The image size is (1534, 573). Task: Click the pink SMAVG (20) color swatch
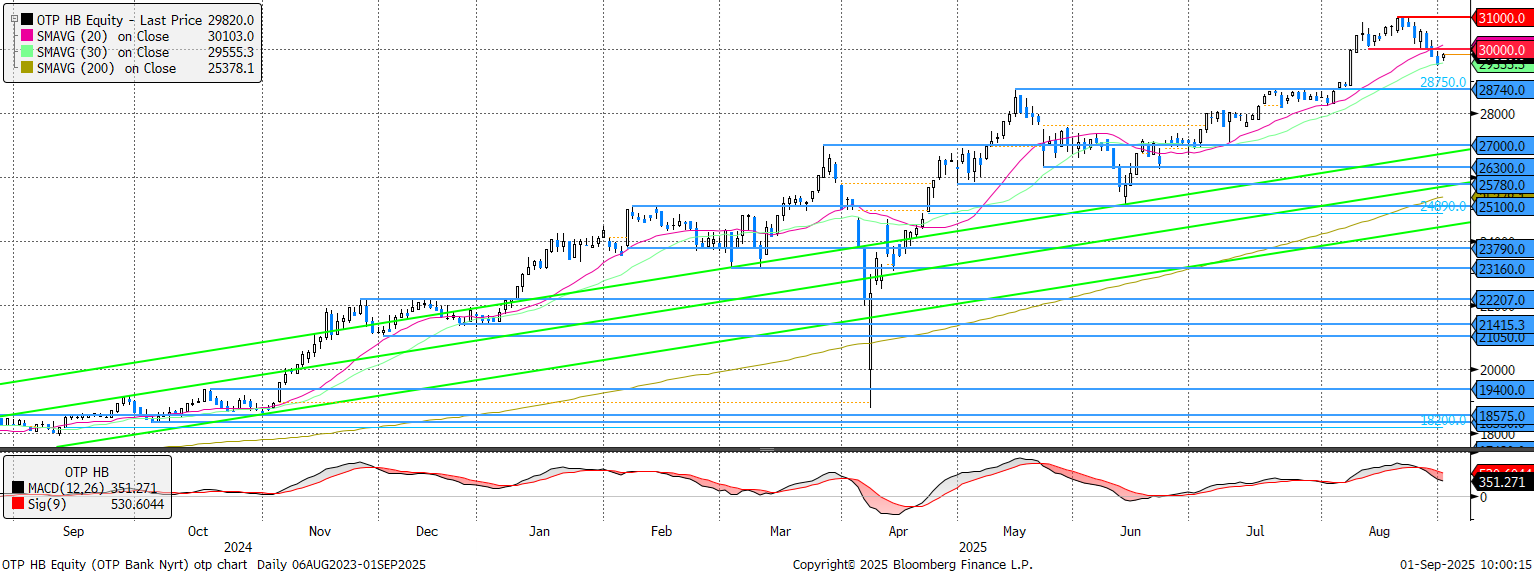(x=26, y=36)
